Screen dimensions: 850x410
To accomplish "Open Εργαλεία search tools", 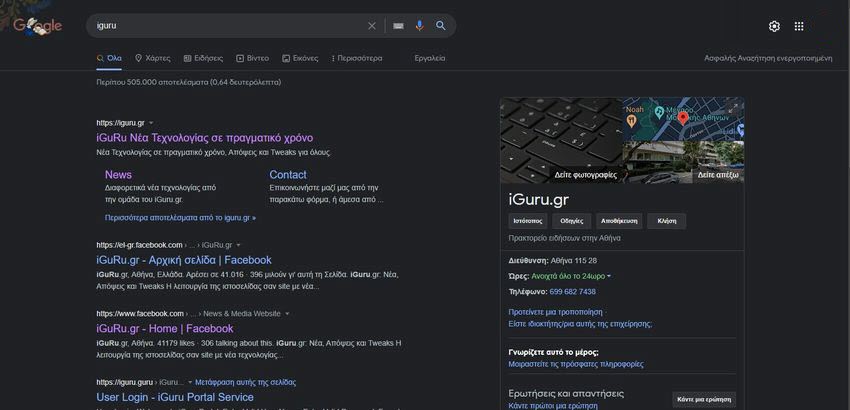I will (430, 58).
